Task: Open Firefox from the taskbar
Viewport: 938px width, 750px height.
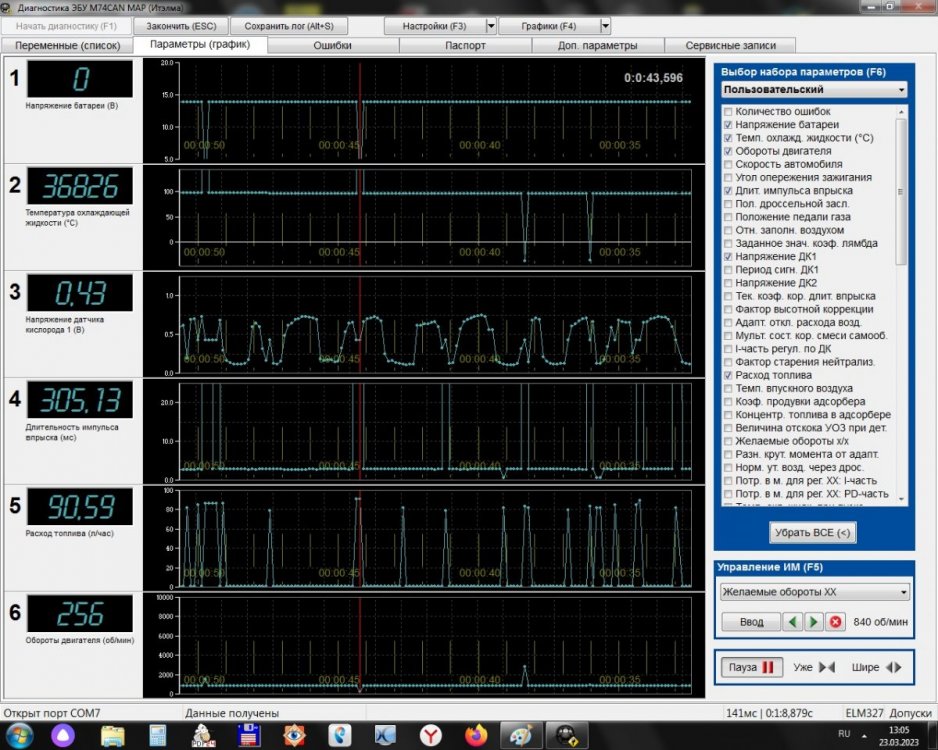Action: coord(475,735)
